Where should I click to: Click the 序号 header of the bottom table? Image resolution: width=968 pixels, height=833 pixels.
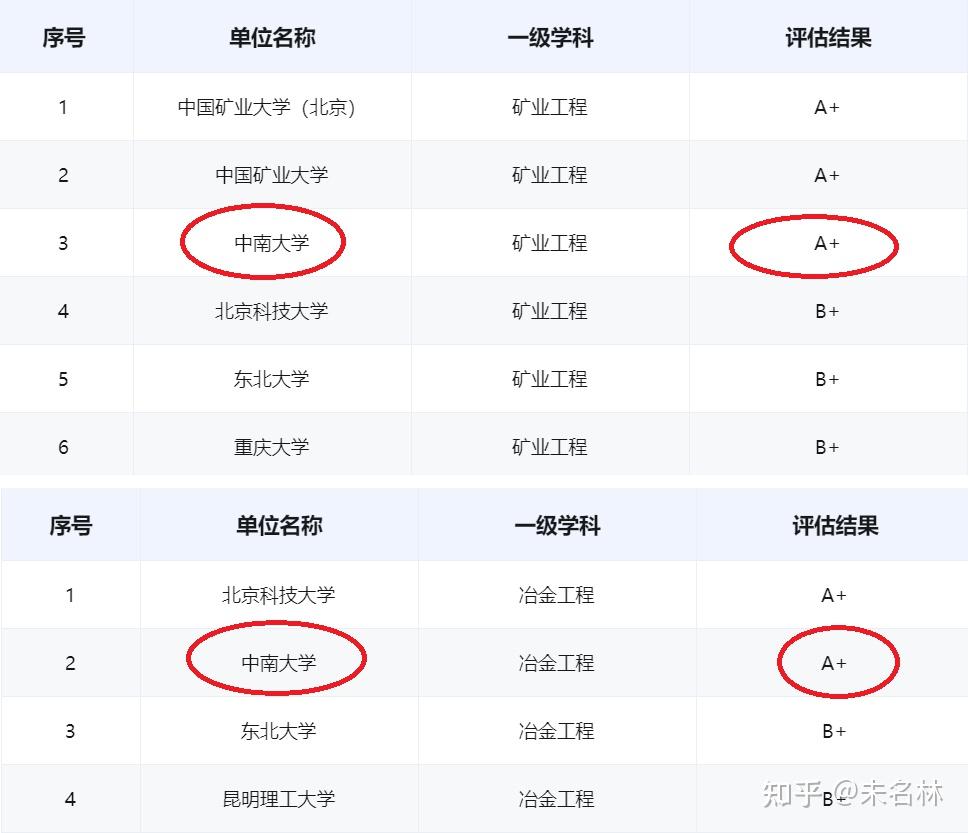pyautogui.click(x=70, y=526)
